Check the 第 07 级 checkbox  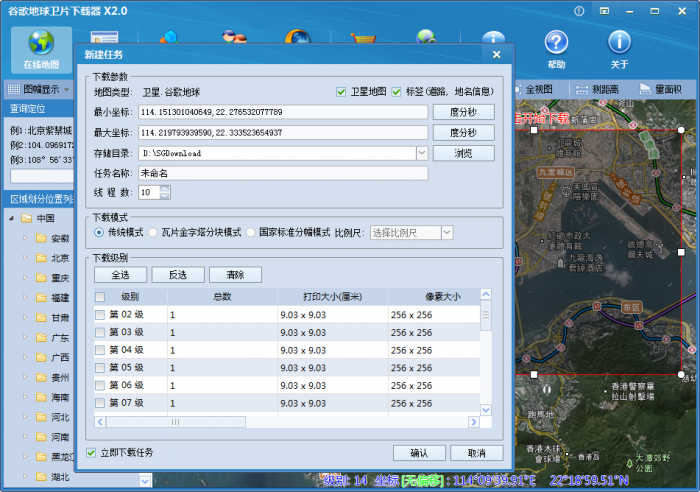coord(100,403)
